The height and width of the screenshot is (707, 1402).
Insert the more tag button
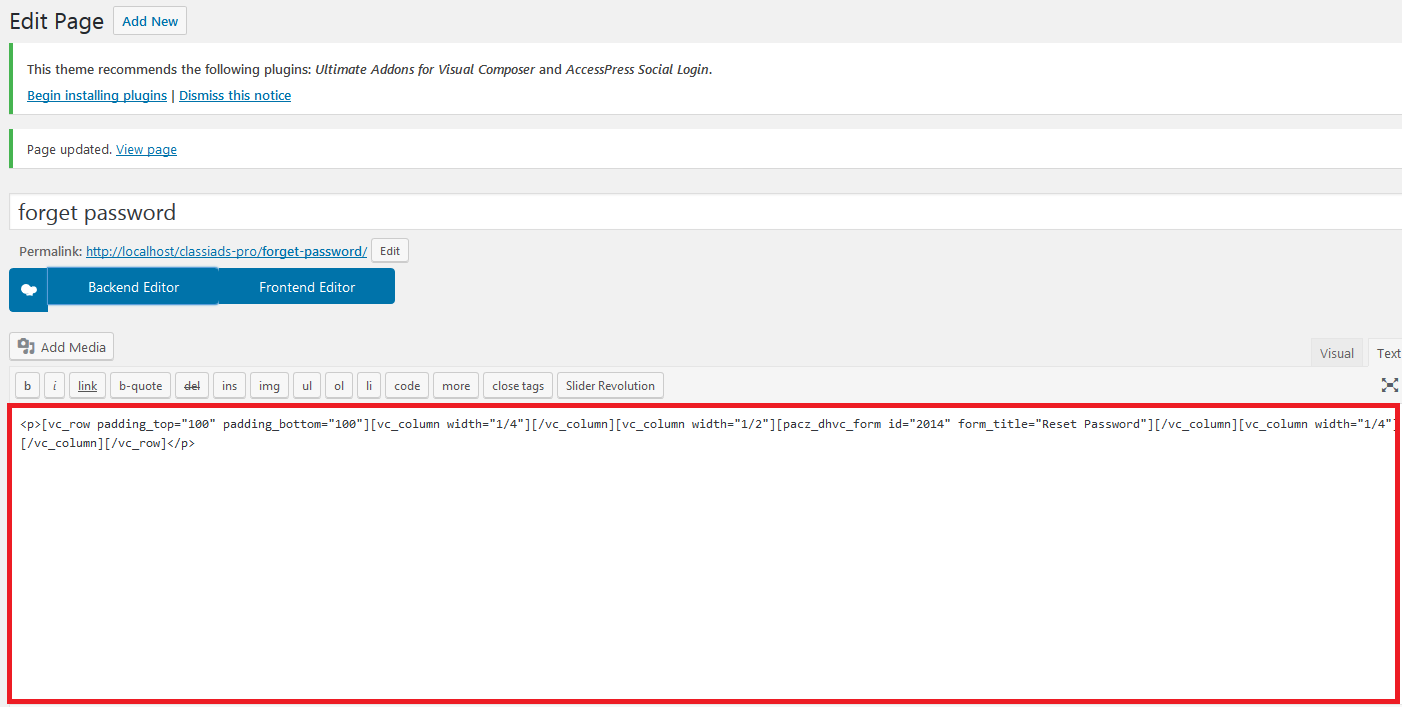tap(456, 386)
